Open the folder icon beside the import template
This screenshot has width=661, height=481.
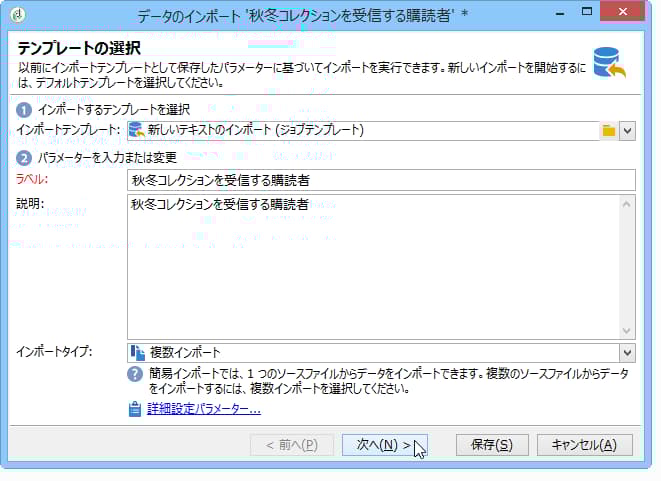(609, 131)
